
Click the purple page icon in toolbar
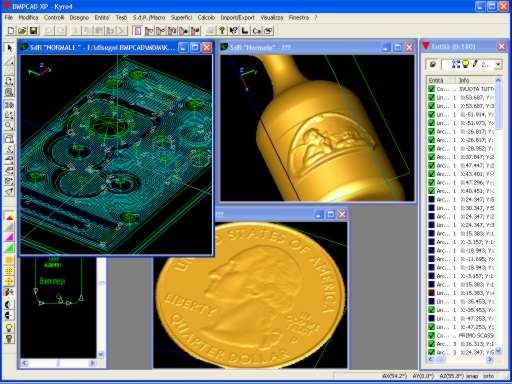pyautogui.click(x=137, y=31)
